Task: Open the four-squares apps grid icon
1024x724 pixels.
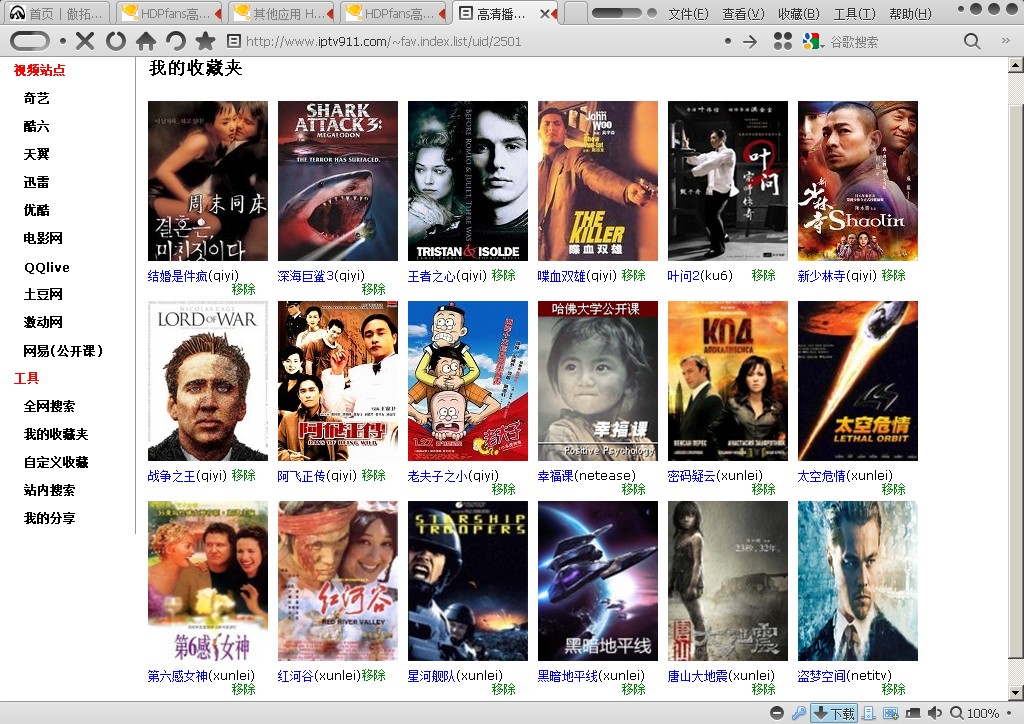Action: [782, 42]
